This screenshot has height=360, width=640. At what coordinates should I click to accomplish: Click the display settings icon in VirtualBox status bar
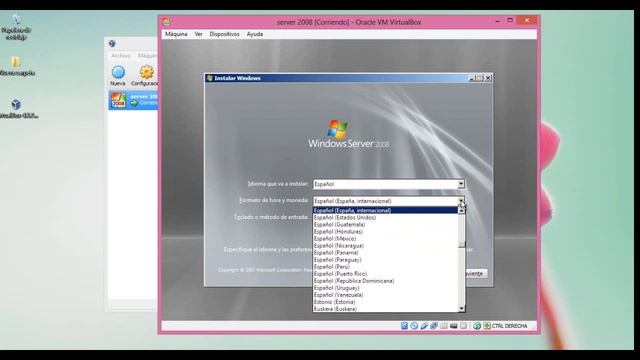[x=453, y=326]
